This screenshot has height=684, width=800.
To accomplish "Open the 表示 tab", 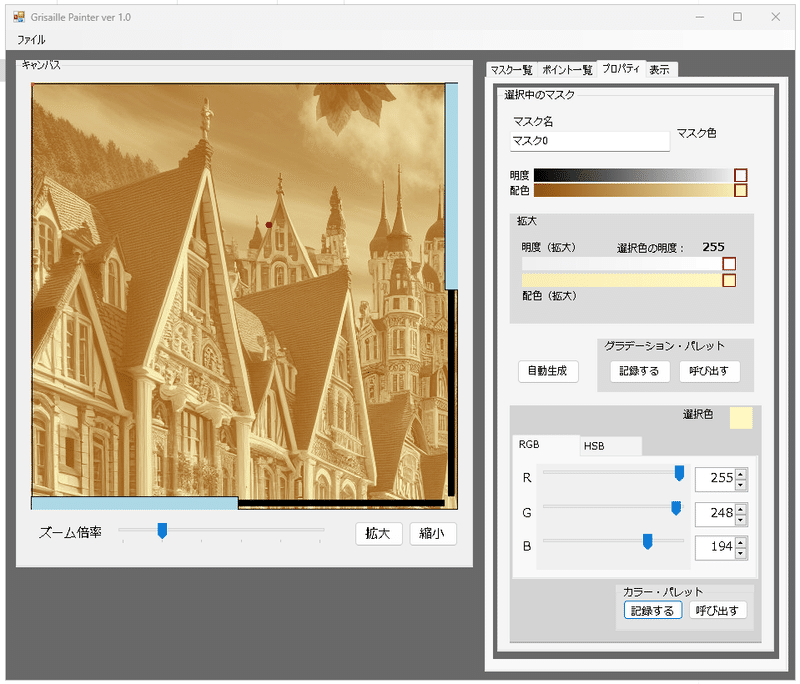I will coord(660,70).
